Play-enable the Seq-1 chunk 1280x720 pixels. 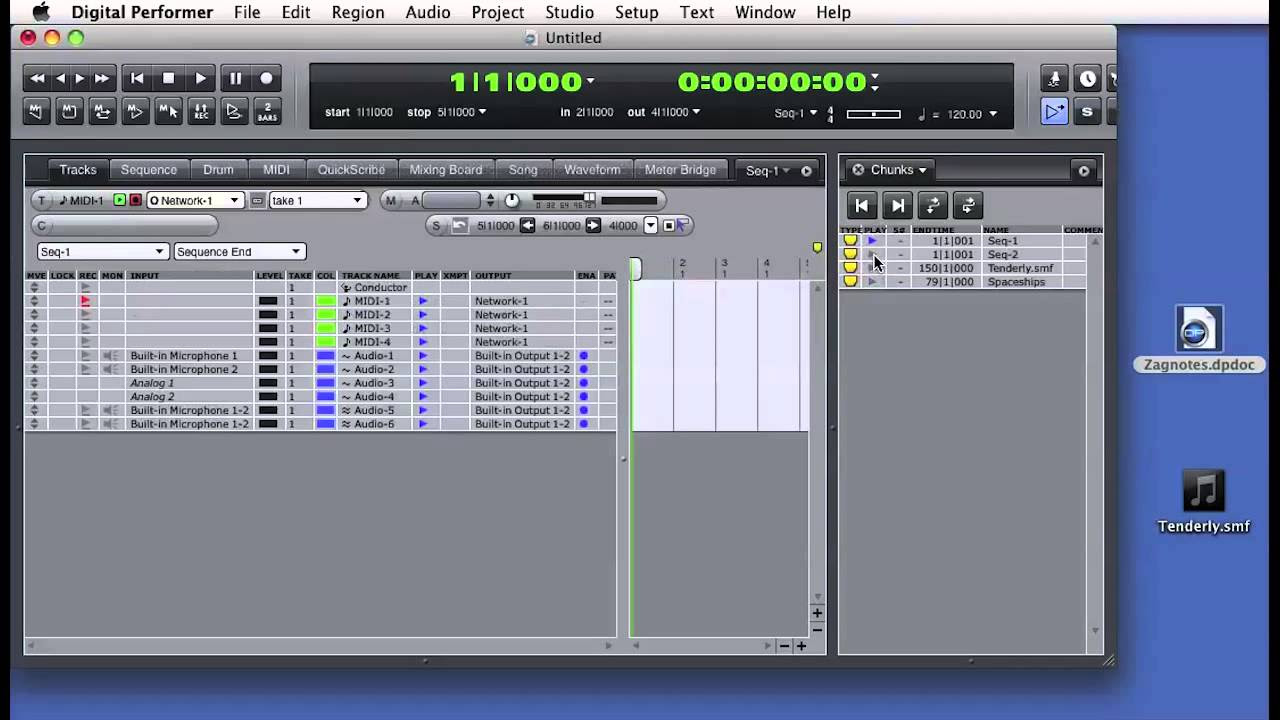coord(872,241)
